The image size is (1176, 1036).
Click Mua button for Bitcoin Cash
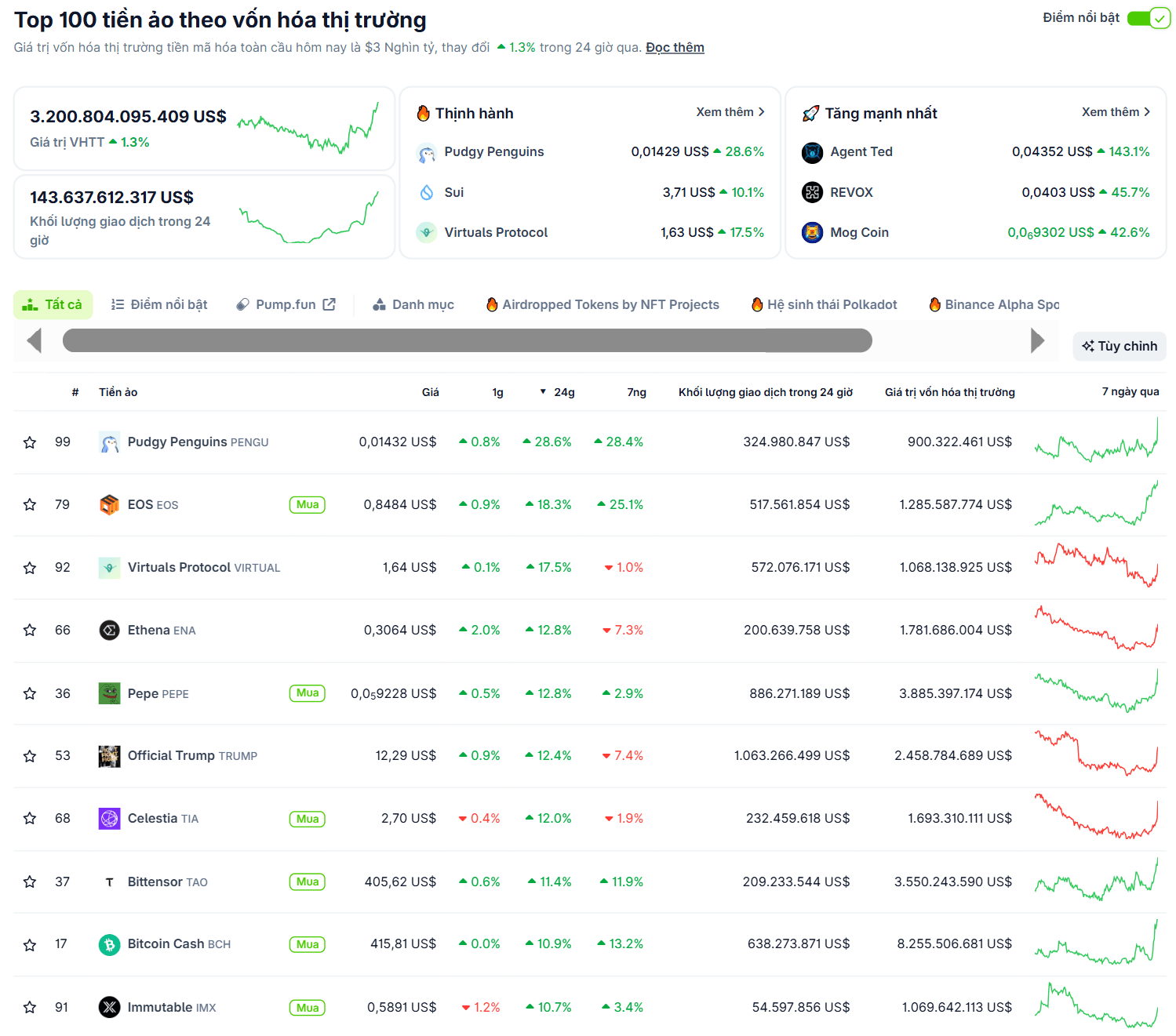click(x=308, y=944)
